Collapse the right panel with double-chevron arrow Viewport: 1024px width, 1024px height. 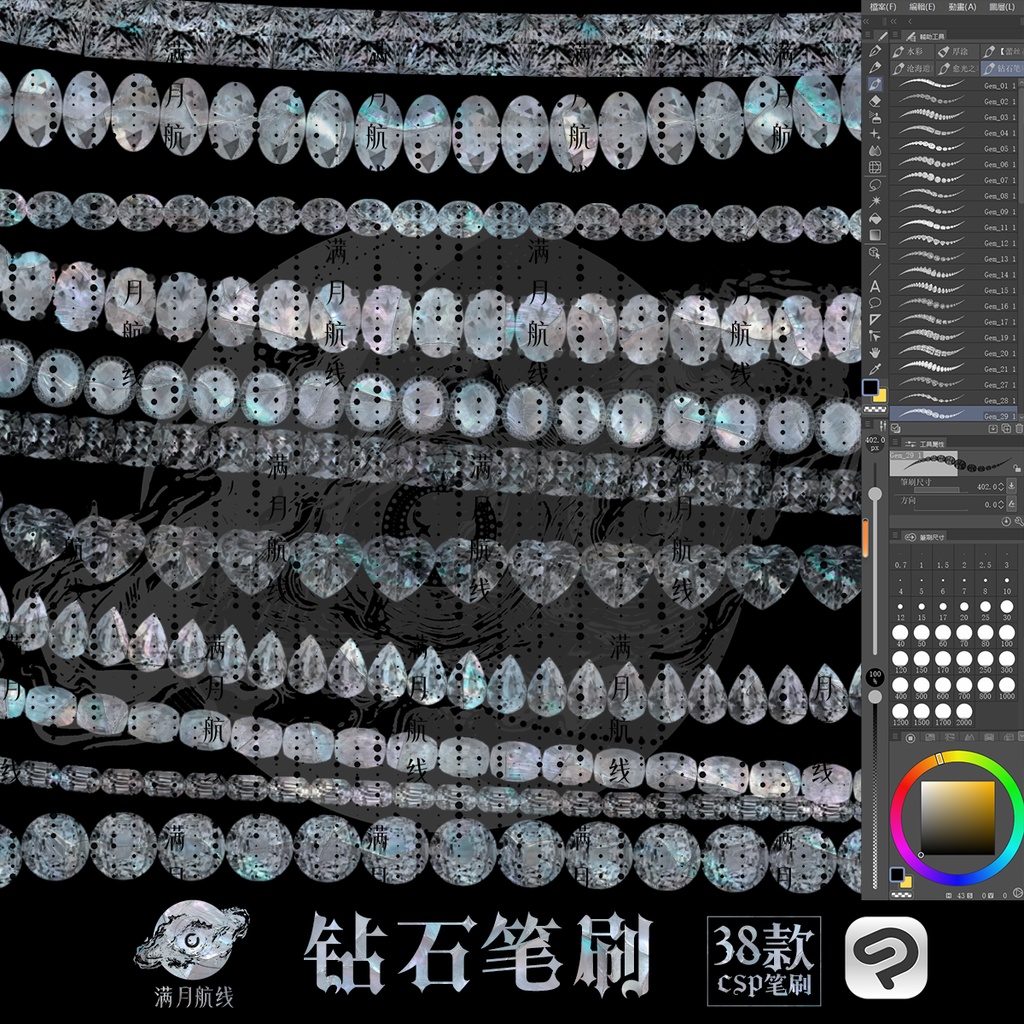894,21
